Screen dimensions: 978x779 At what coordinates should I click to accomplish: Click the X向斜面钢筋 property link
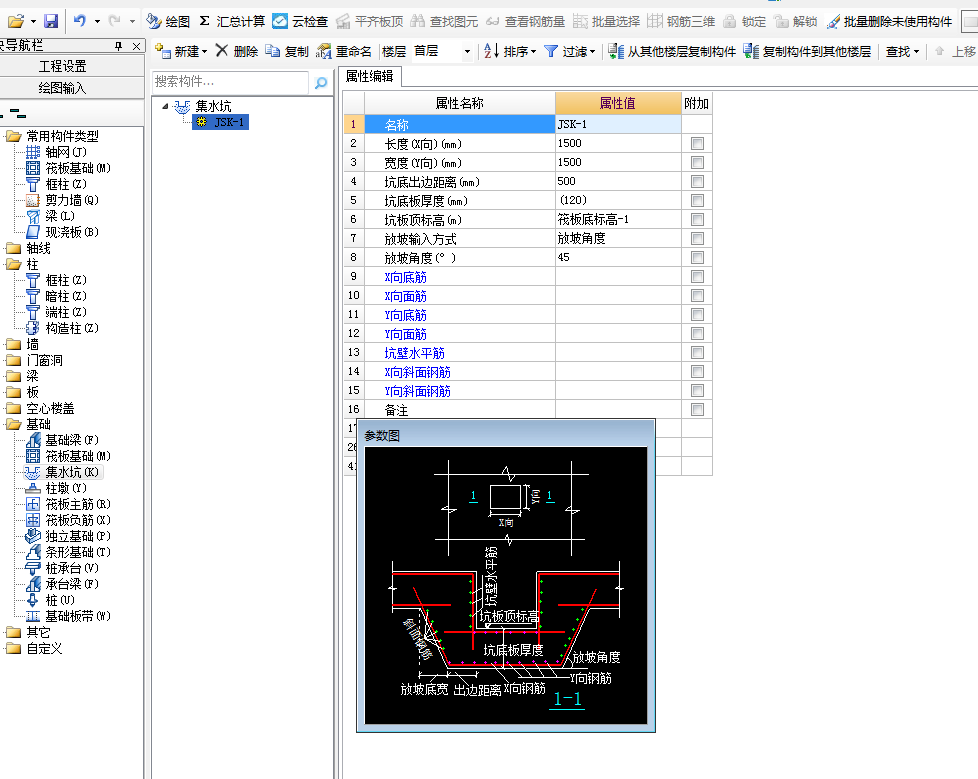(417, 372)
